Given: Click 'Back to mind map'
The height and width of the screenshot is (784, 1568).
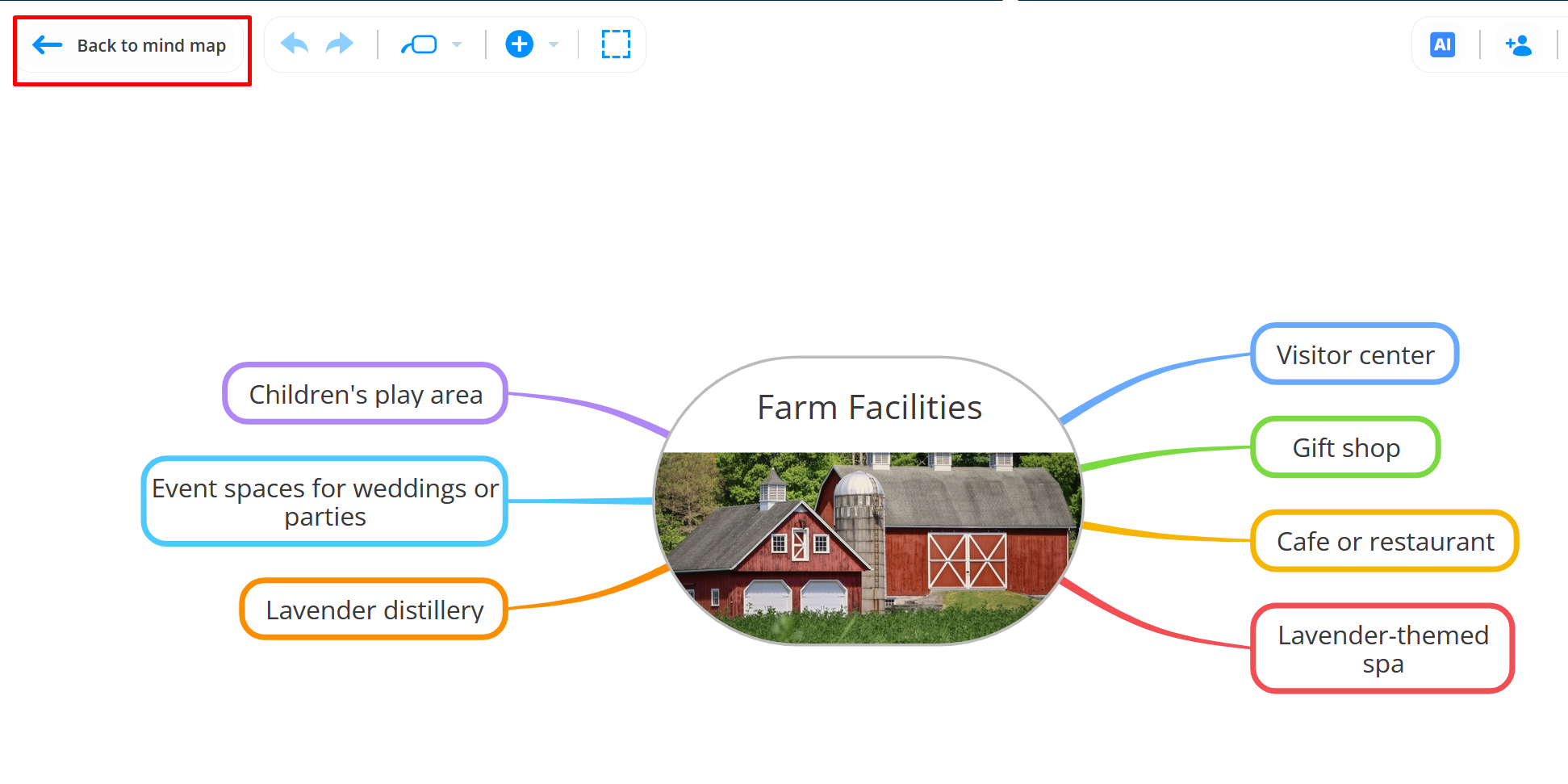Looking at the screenshot, I should tap(150, 46).
